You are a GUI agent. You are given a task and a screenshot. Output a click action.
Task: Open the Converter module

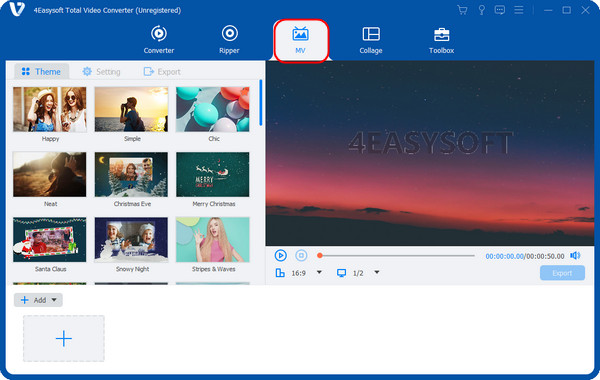[x=159, y=39]
